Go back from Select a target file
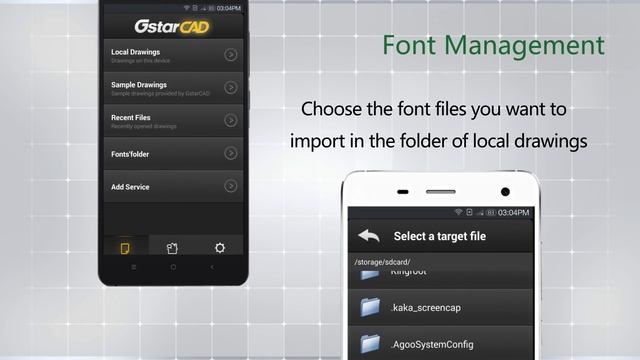 [369, 236]
